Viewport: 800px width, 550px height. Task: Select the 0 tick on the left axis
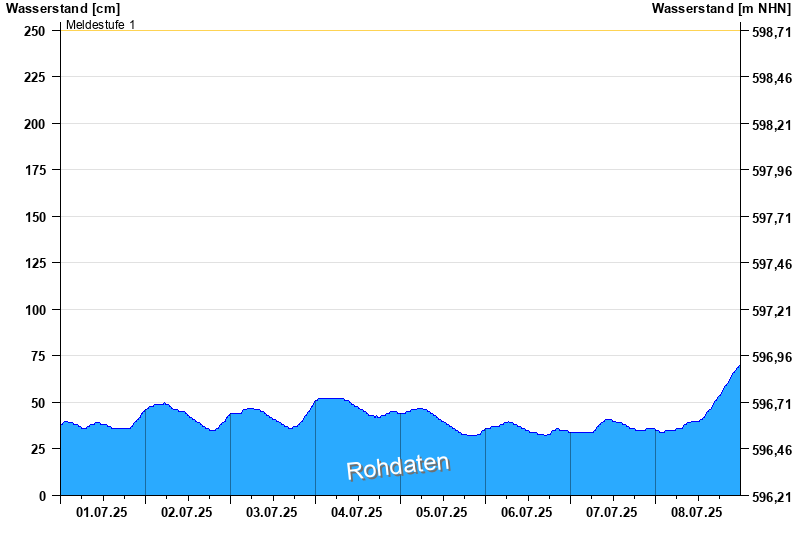coord(42,496)
